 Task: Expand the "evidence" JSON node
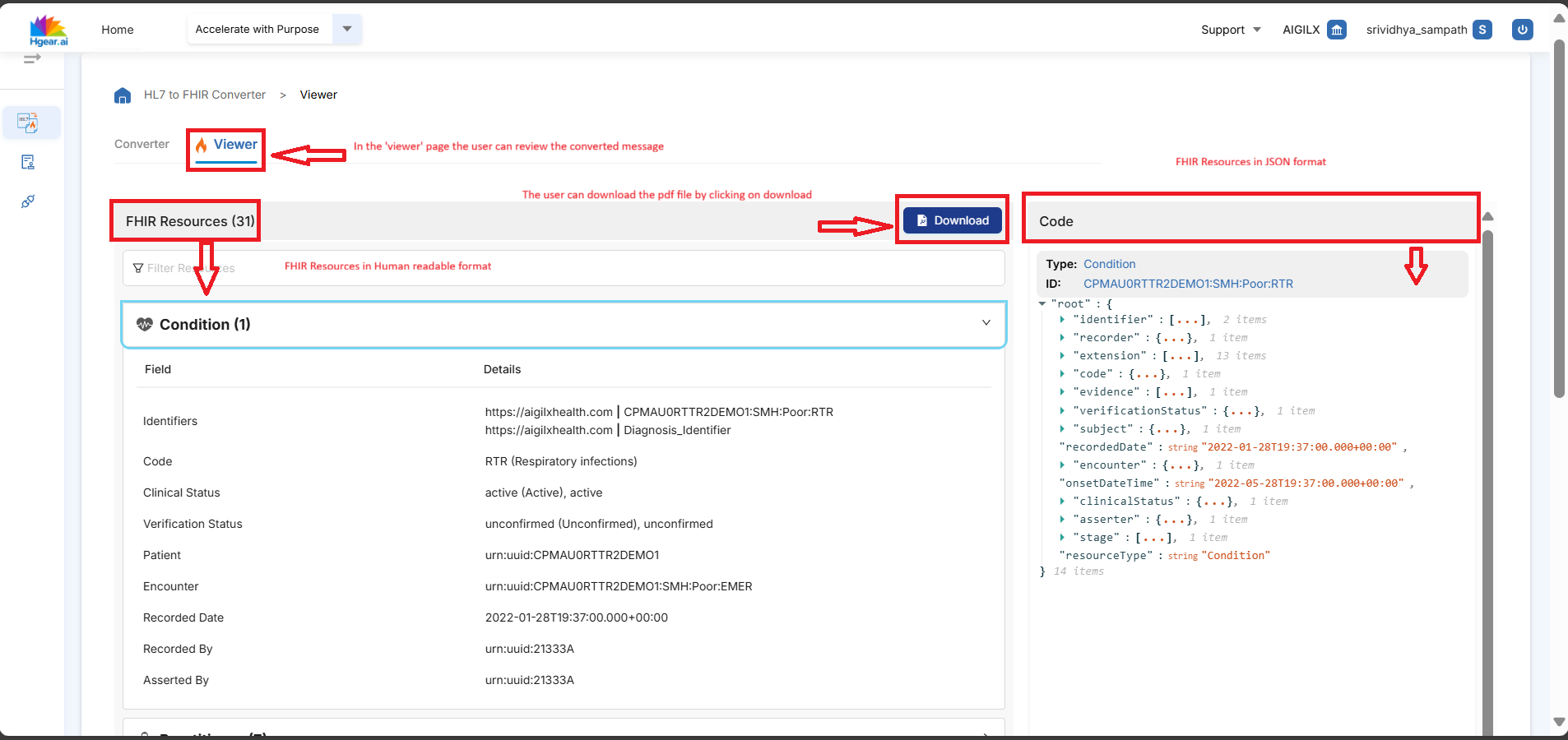click(x=1063, y=392)
